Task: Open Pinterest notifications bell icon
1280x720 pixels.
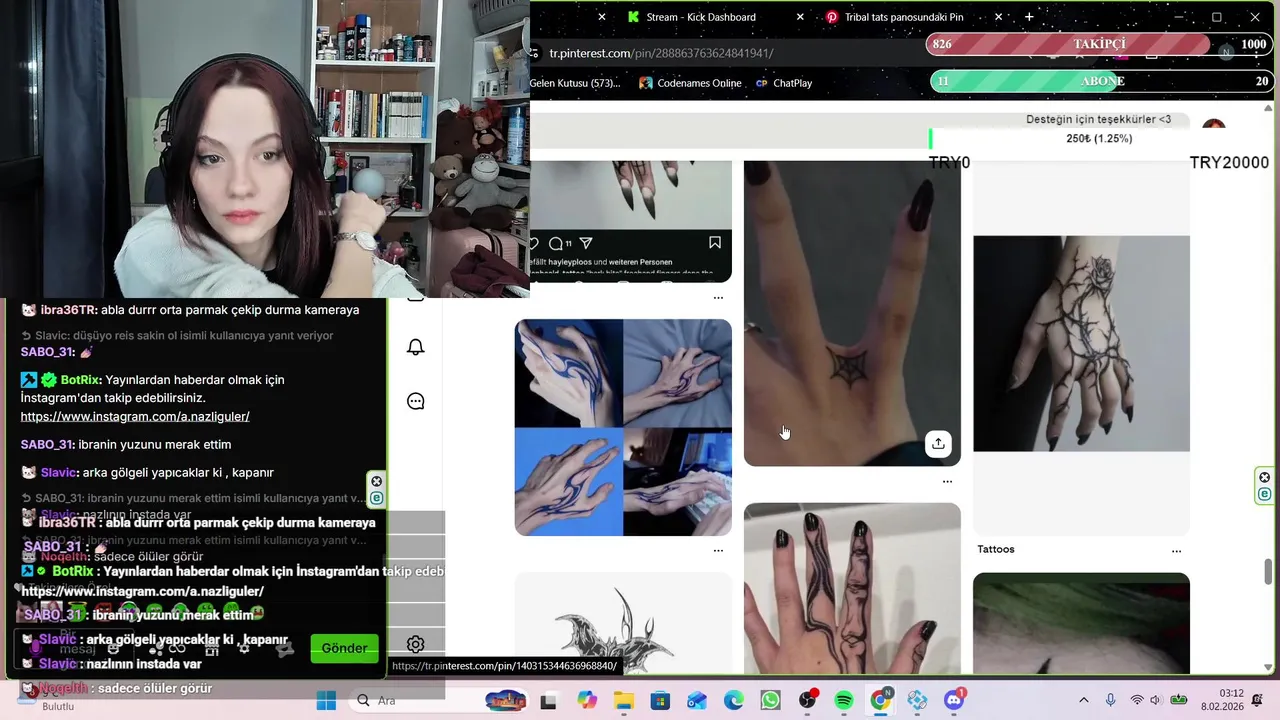Action: [x=416, y=347]
